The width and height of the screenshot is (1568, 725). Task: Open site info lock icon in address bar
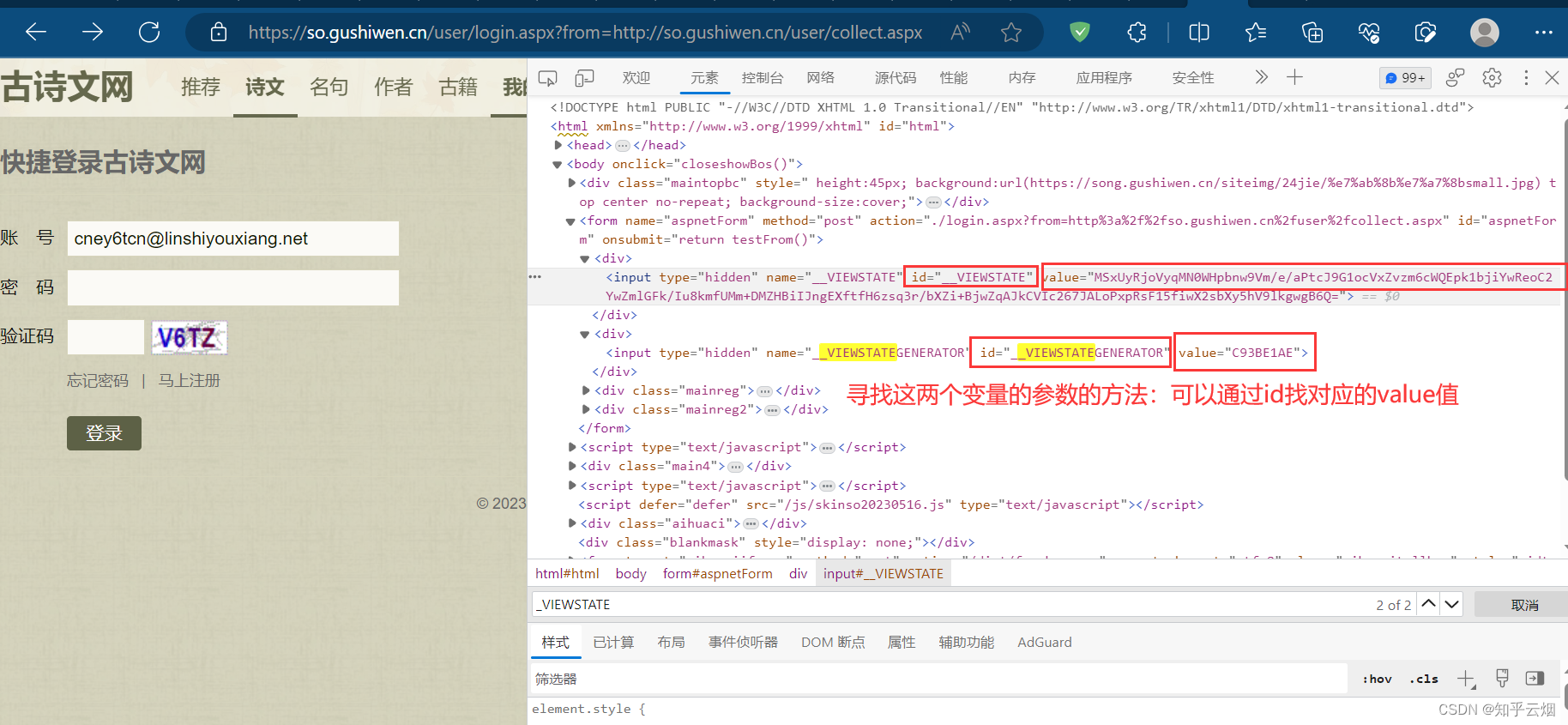[219, 33]
